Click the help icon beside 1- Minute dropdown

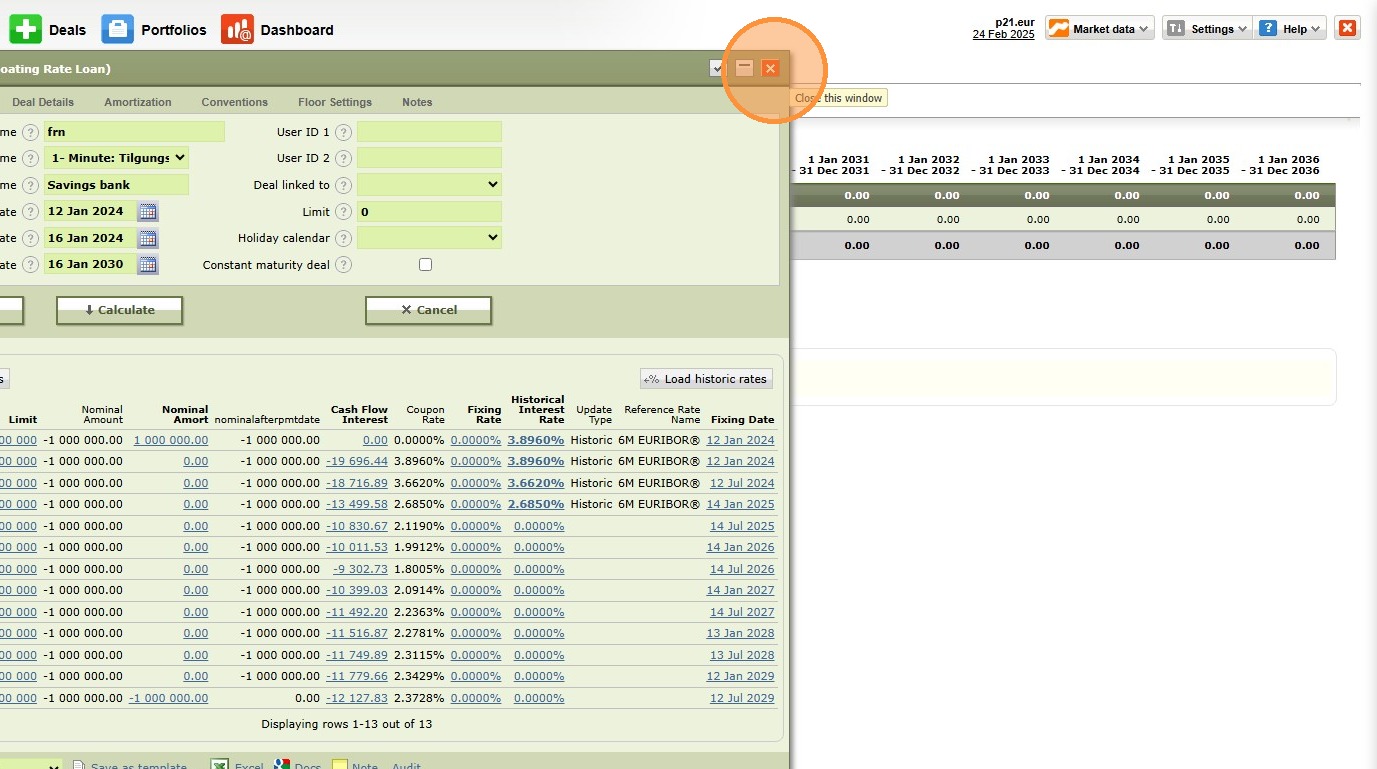[30, 158]
